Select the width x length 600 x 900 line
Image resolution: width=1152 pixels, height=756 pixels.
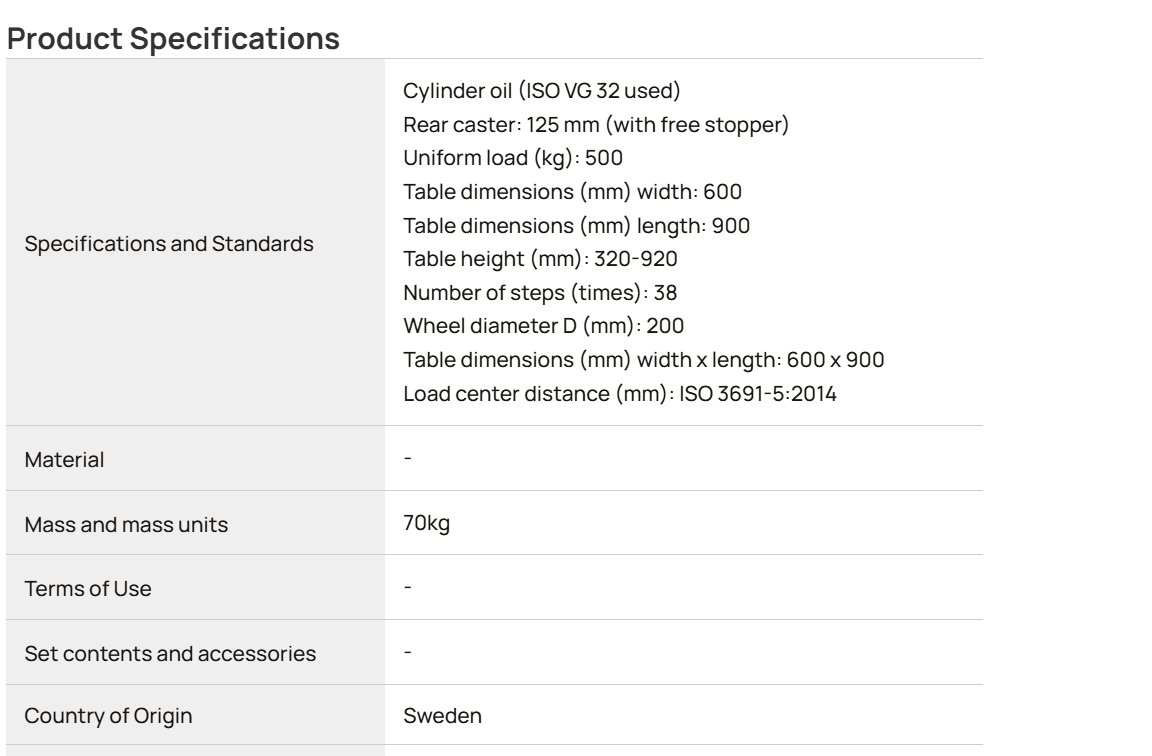(x=644, y=359)
